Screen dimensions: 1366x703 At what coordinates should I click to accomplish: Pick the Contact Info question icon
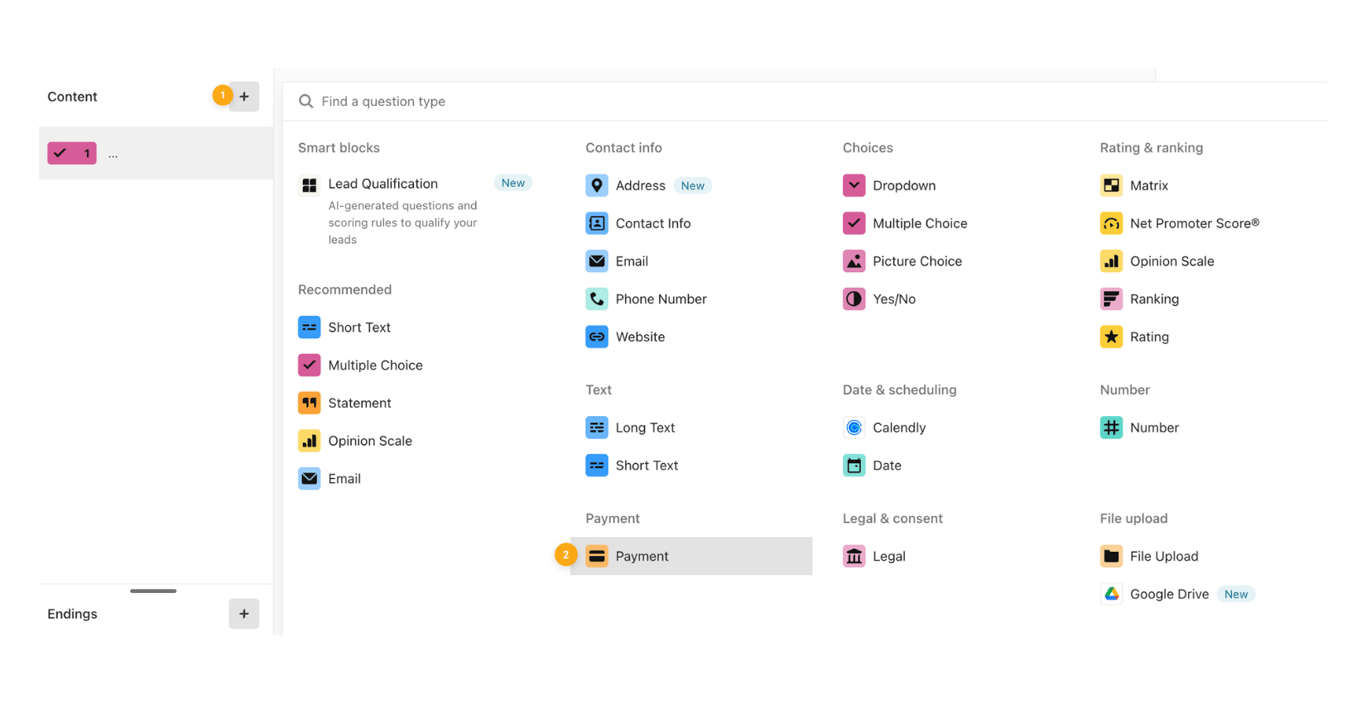[x=597, y=223]
